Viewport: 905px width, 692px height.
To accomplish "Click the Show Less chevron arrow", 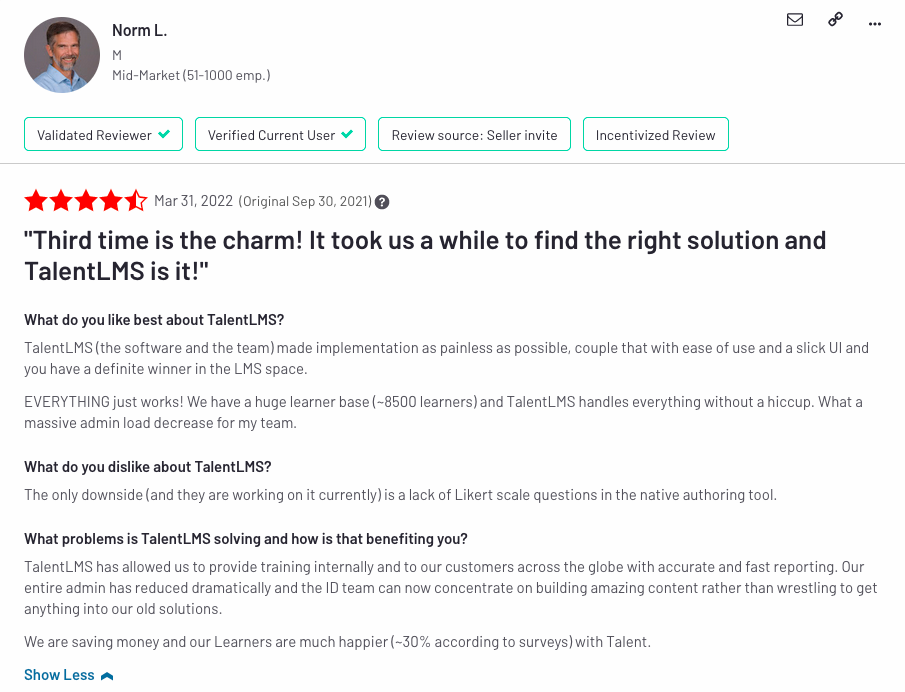I will coord(107,676).
